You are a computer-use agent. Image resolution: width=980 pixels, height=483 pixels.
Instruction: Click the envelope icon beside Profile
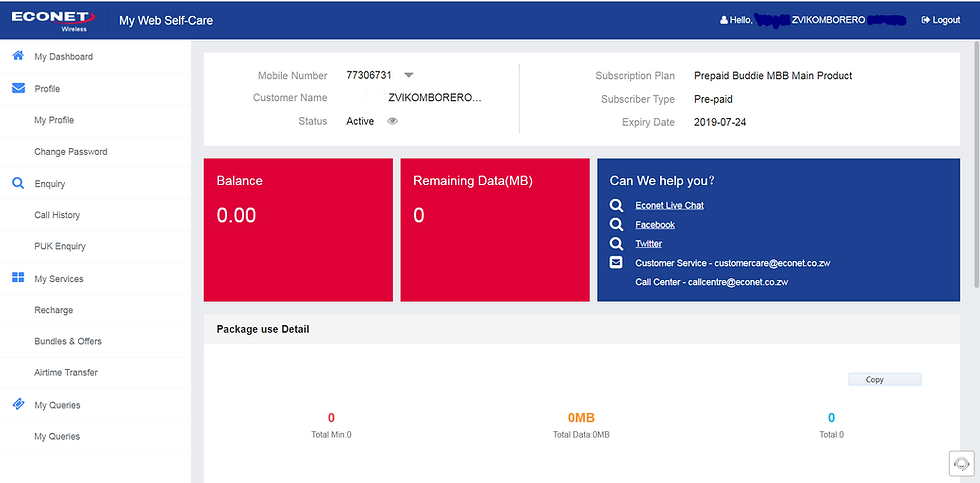(x=18, y=89)
